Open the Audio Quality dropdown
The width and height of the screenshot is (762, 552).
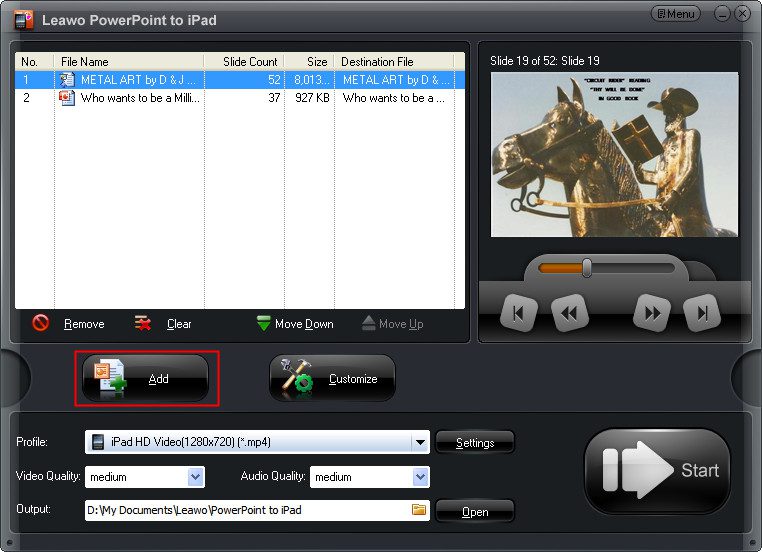point(420,477)
